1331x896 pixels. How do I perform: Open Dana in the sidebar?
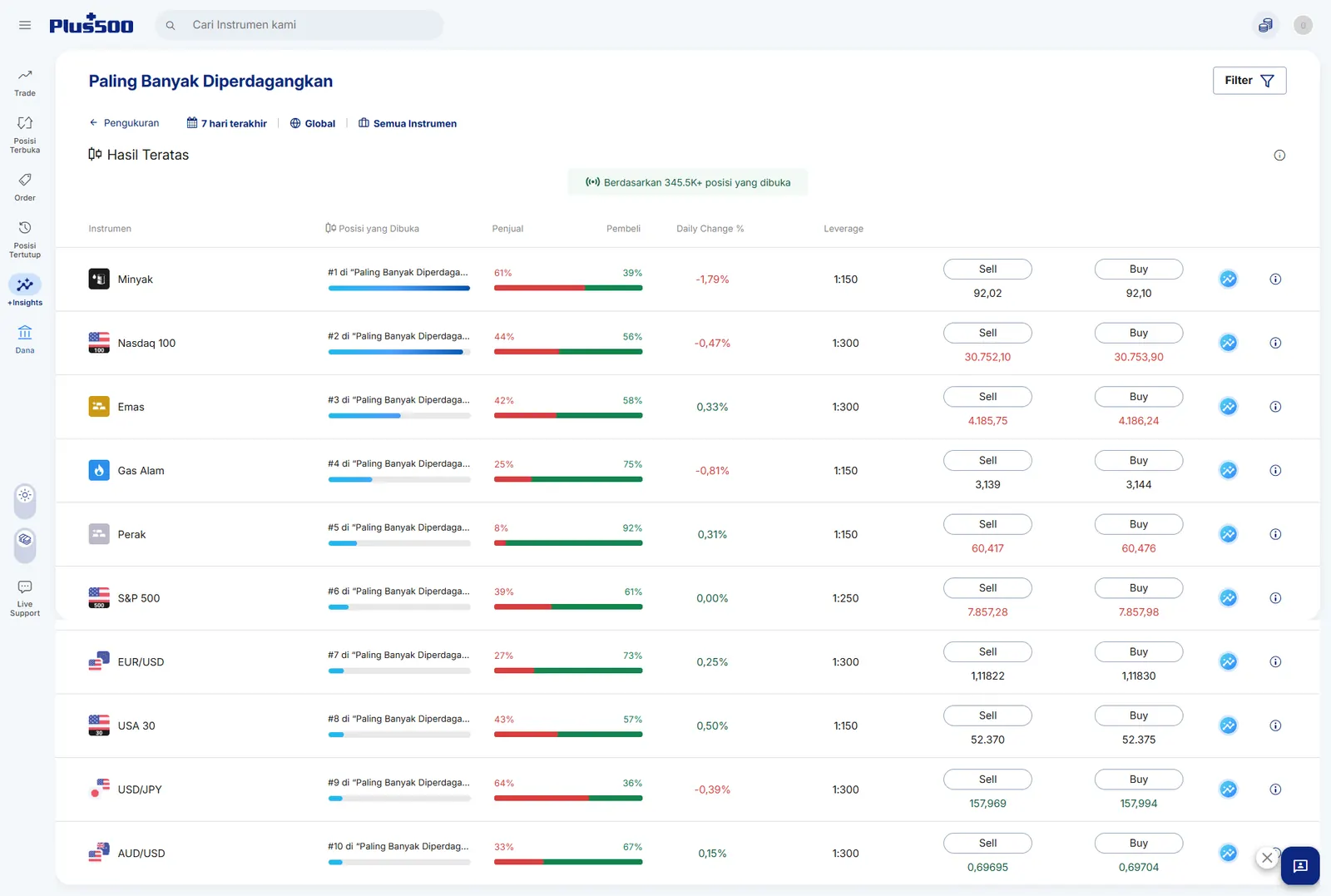(x=25, y=339)
